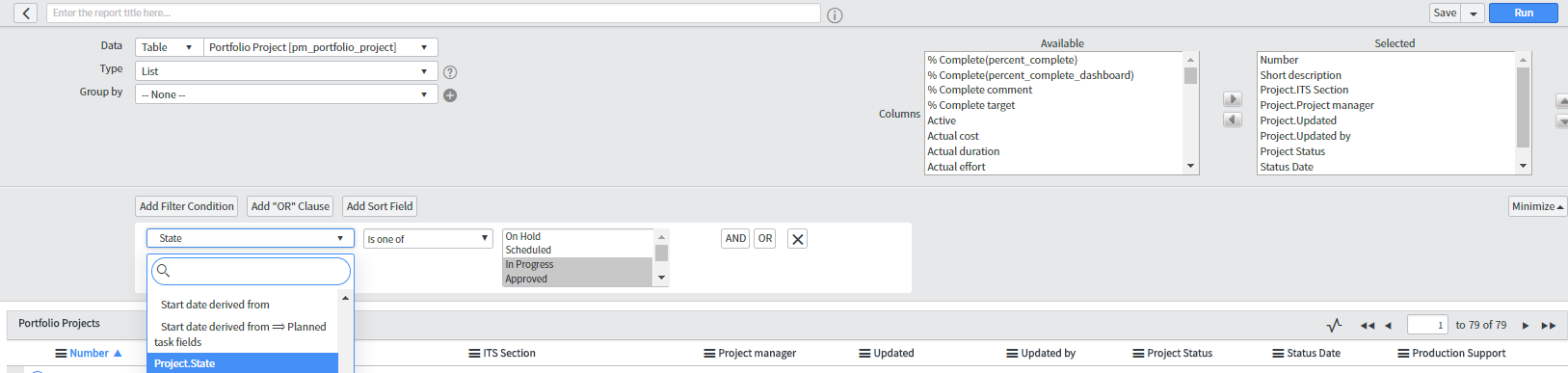
Task: Click the Run button
Action: (x=1524, y=13)
